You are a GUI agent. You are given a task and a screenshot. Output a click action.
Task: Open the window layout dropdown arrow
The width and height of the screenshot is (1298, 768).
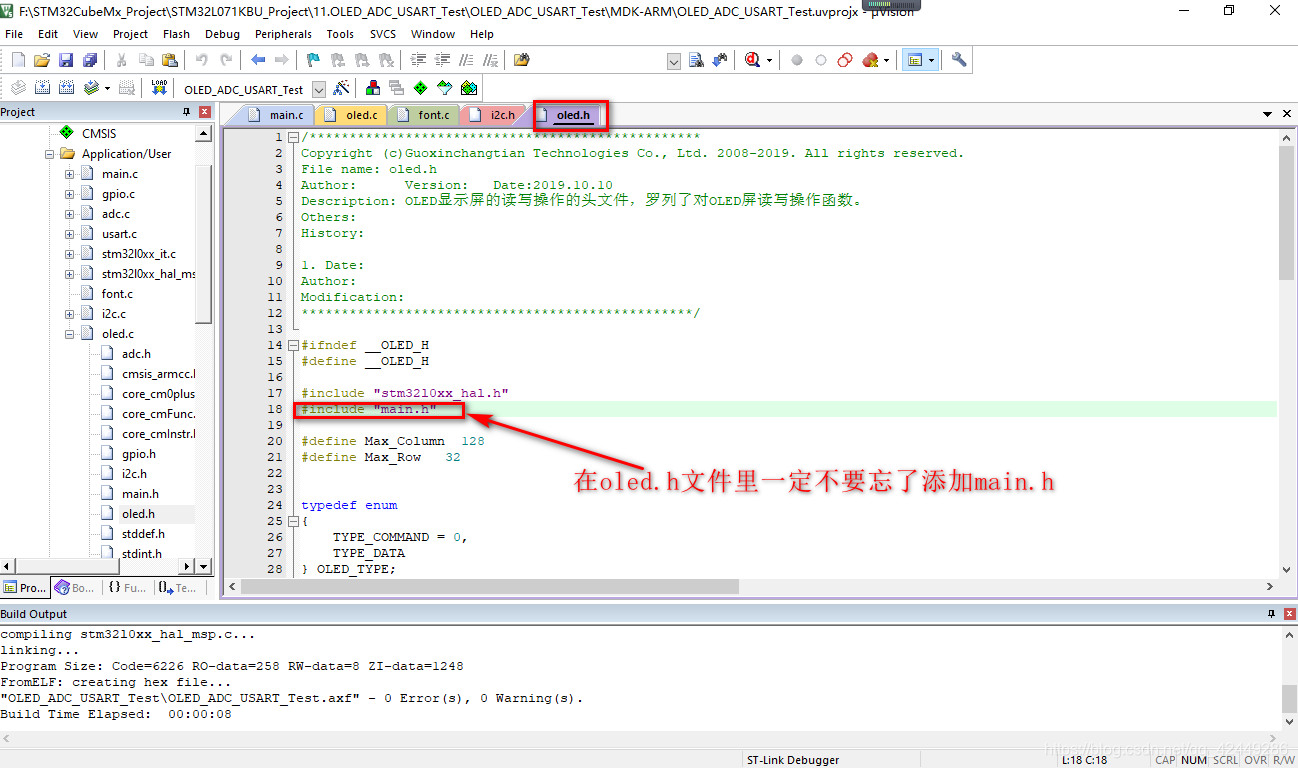point(932,60)
